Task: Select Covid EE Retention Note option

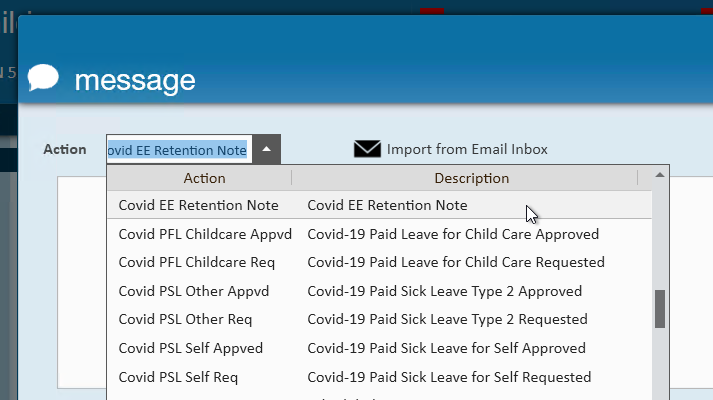Action: [x=198, y=205]
